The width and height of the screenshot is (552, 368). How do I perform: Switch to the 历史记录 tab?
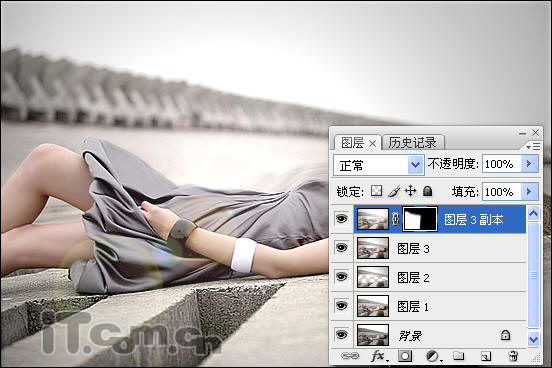[413, 143]
